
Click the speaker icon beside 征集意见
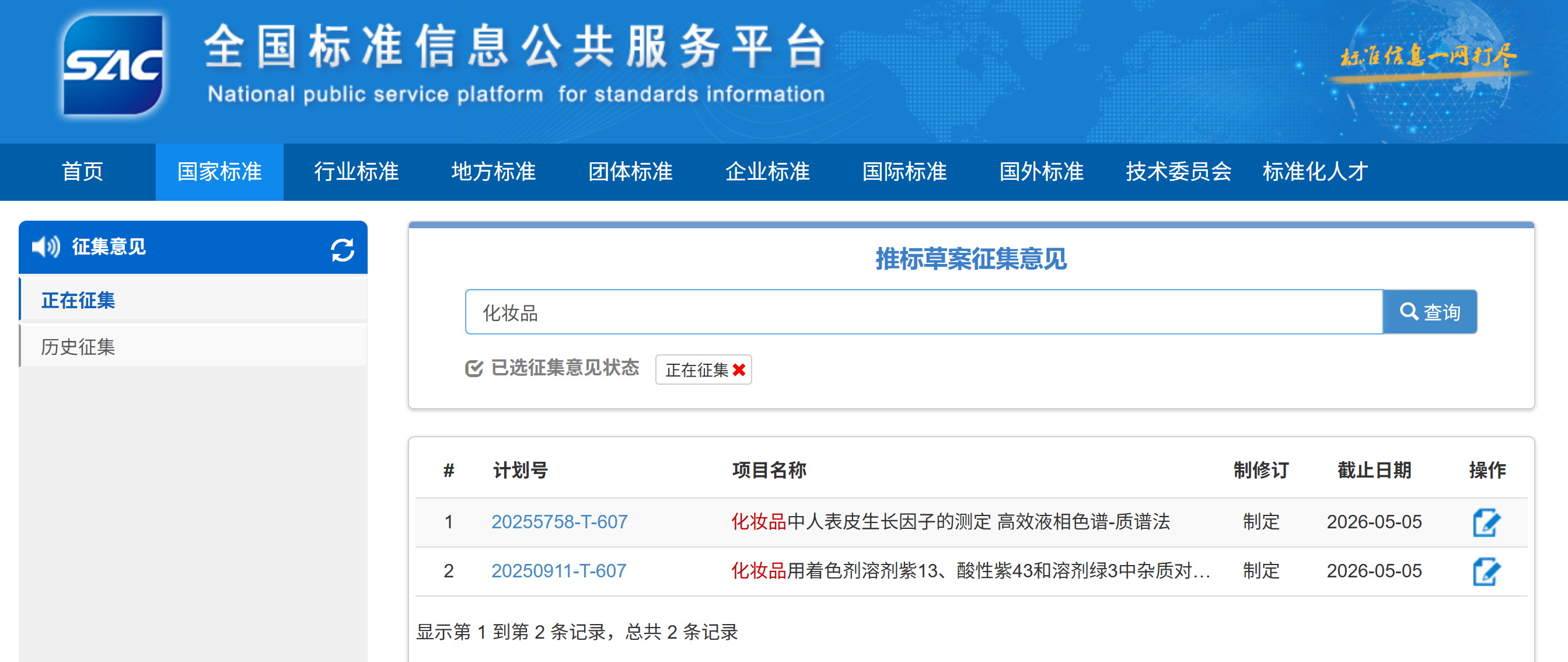tap(46, 247)
